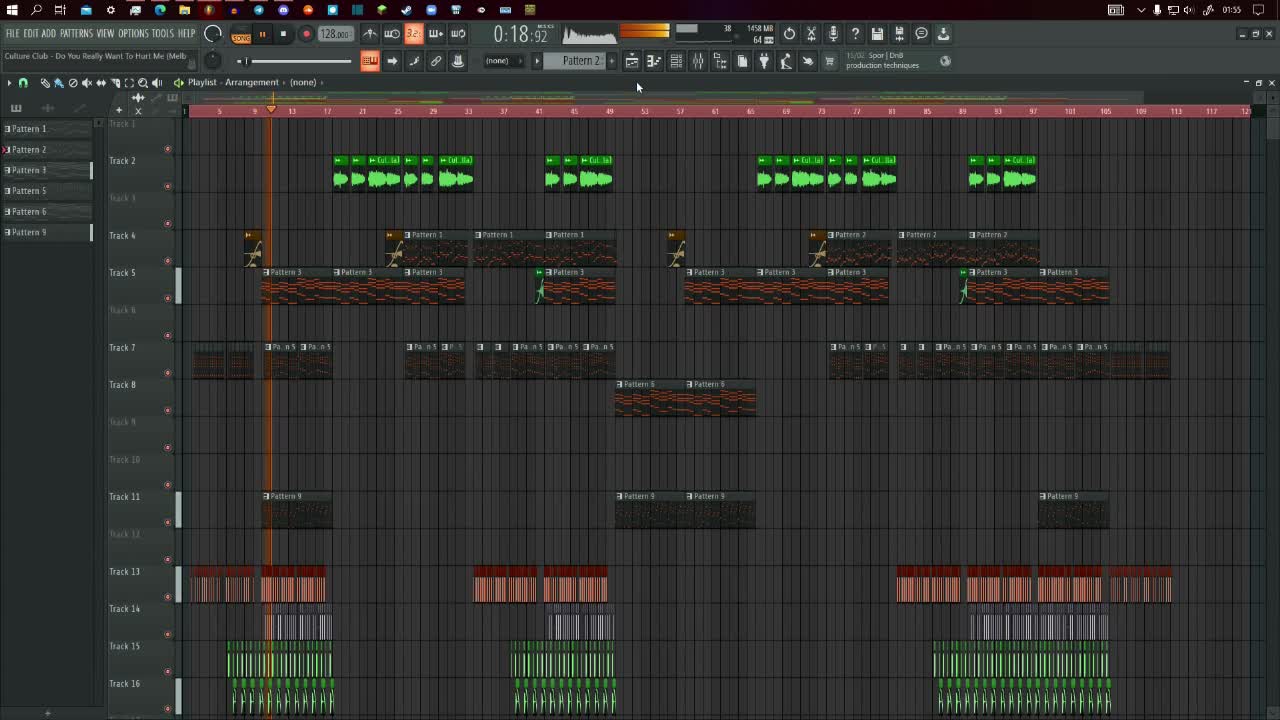1280x720 pixels.
Task: Open the tempo tapper
Action: 786,61
